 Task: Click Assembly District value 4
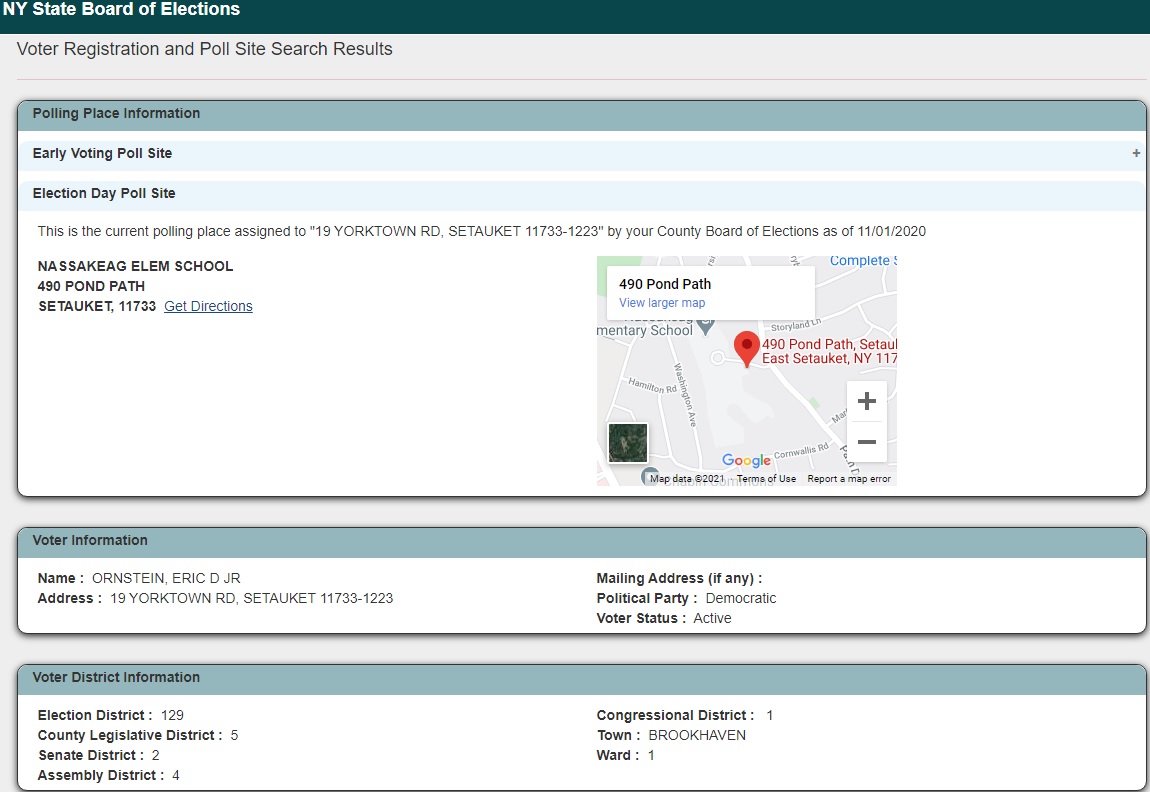point(175,775)
